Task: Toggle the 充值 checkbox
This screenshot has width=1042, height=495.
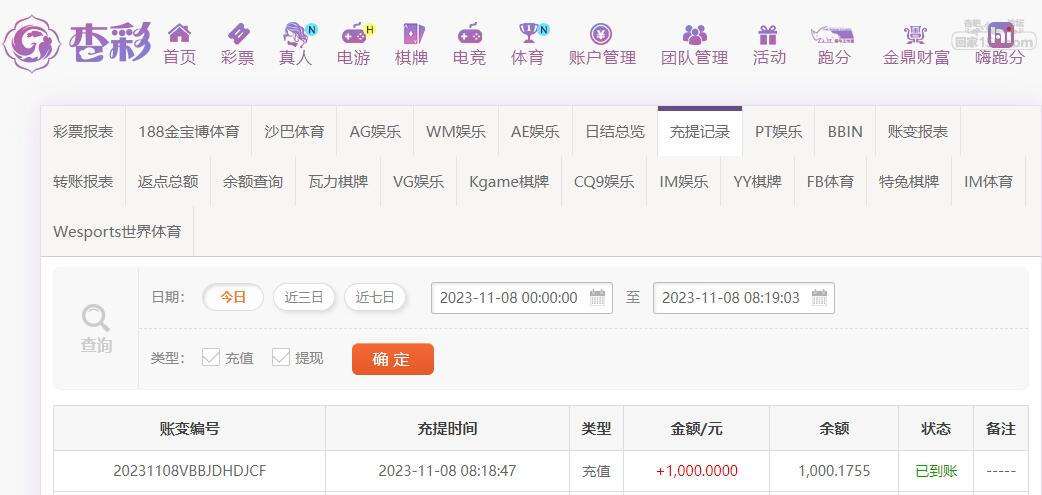Action: [x=211, y=357]
